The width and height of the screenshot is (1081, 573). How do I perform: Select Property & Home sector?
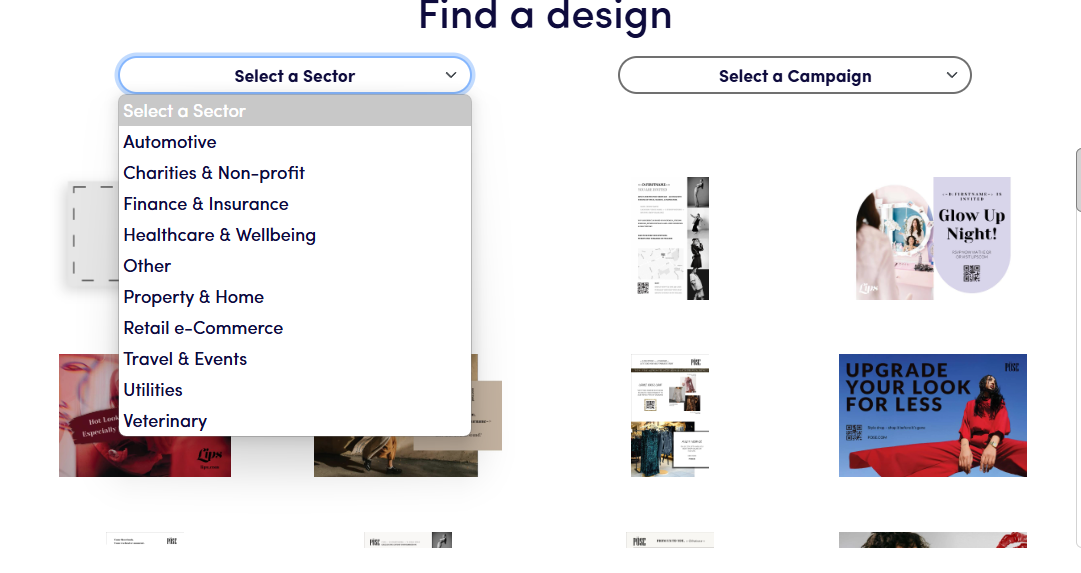pos(193,297)
